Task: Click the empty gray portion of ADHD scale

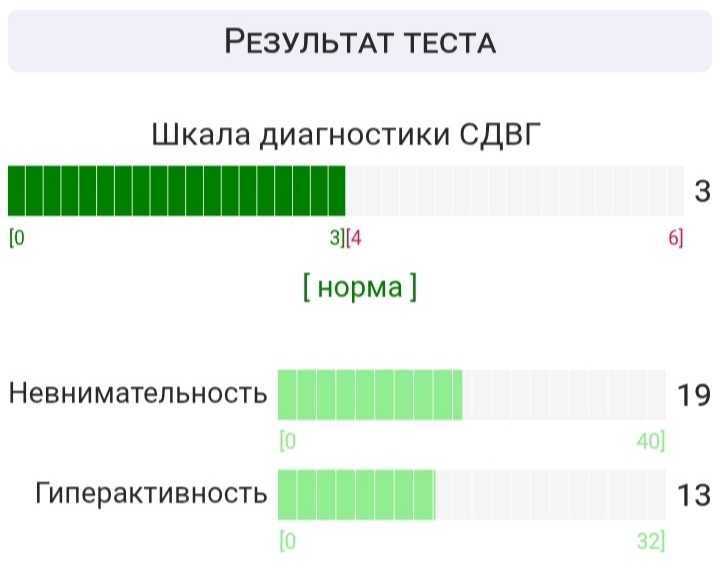Action: [515, 191]
